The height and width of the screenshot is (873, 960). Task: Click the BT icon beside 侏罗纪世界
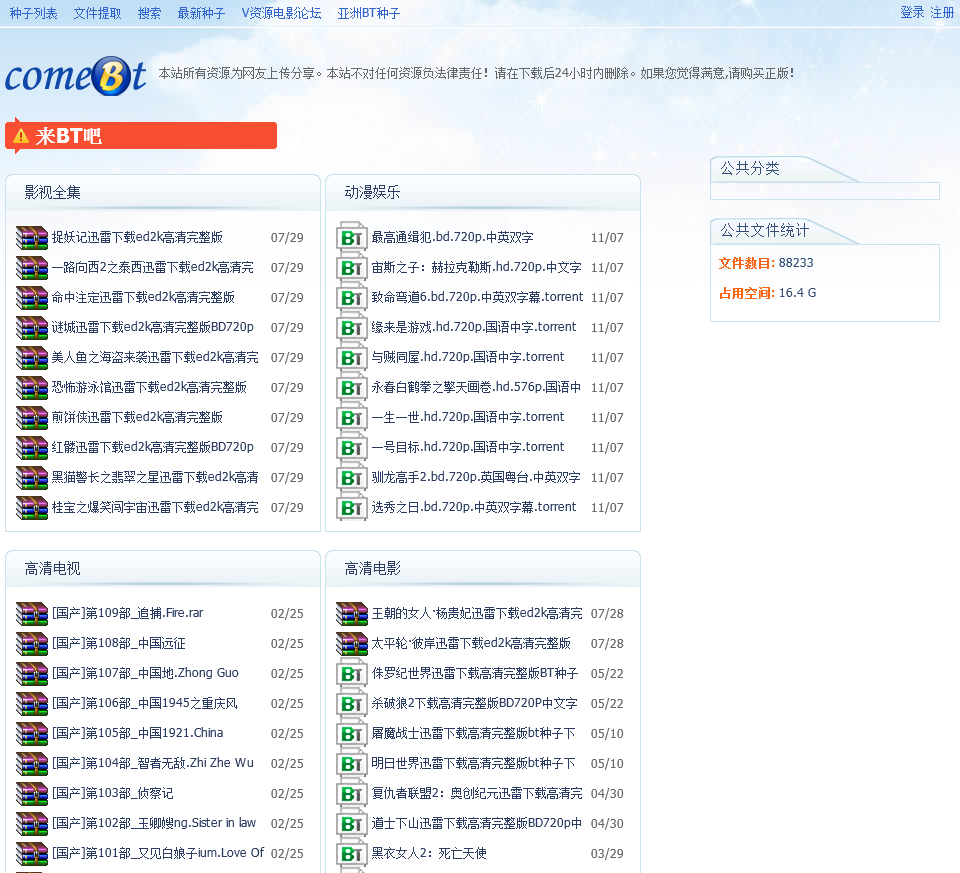pyautogui.click(x=351, y=673)
